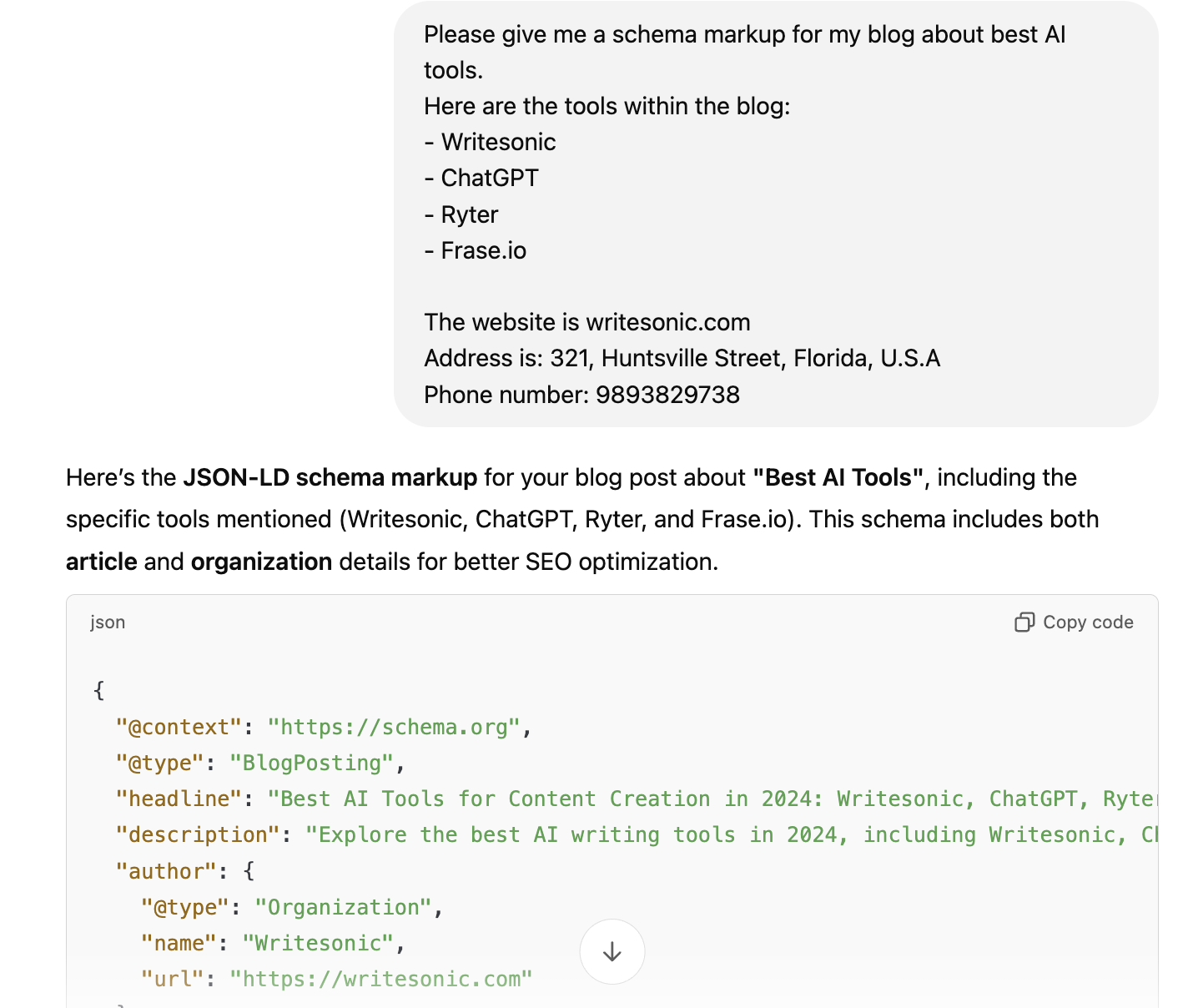The image size is (1198, 1008).
Task: Click the address line in the prompt
Action: [682, 358]
